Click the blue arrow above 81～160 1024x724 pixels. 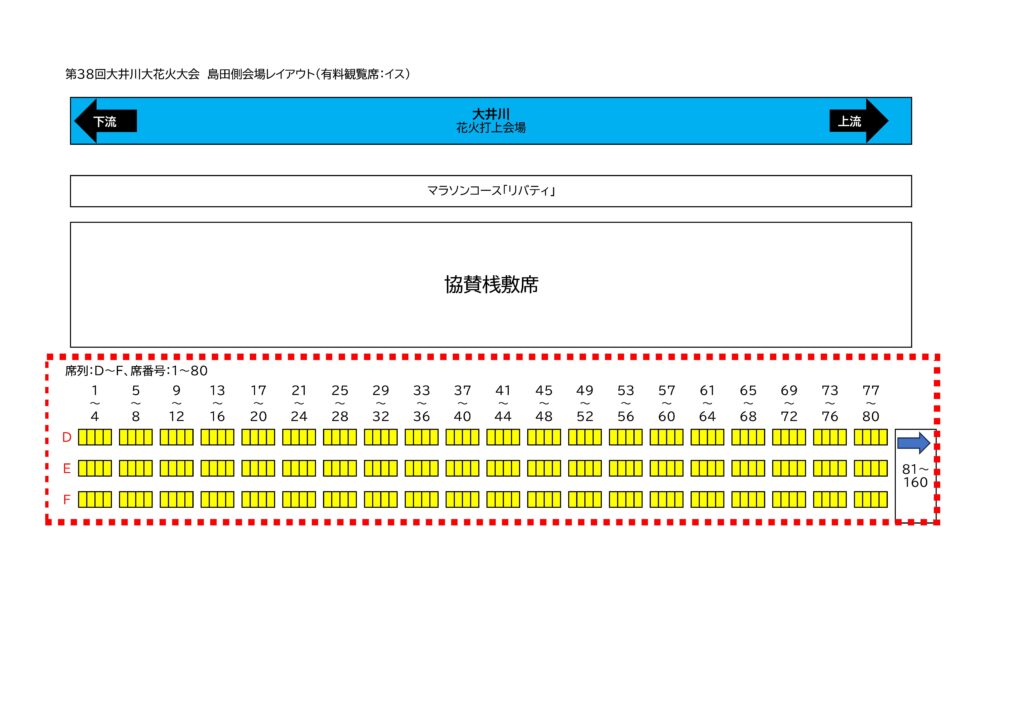point(914,443)
